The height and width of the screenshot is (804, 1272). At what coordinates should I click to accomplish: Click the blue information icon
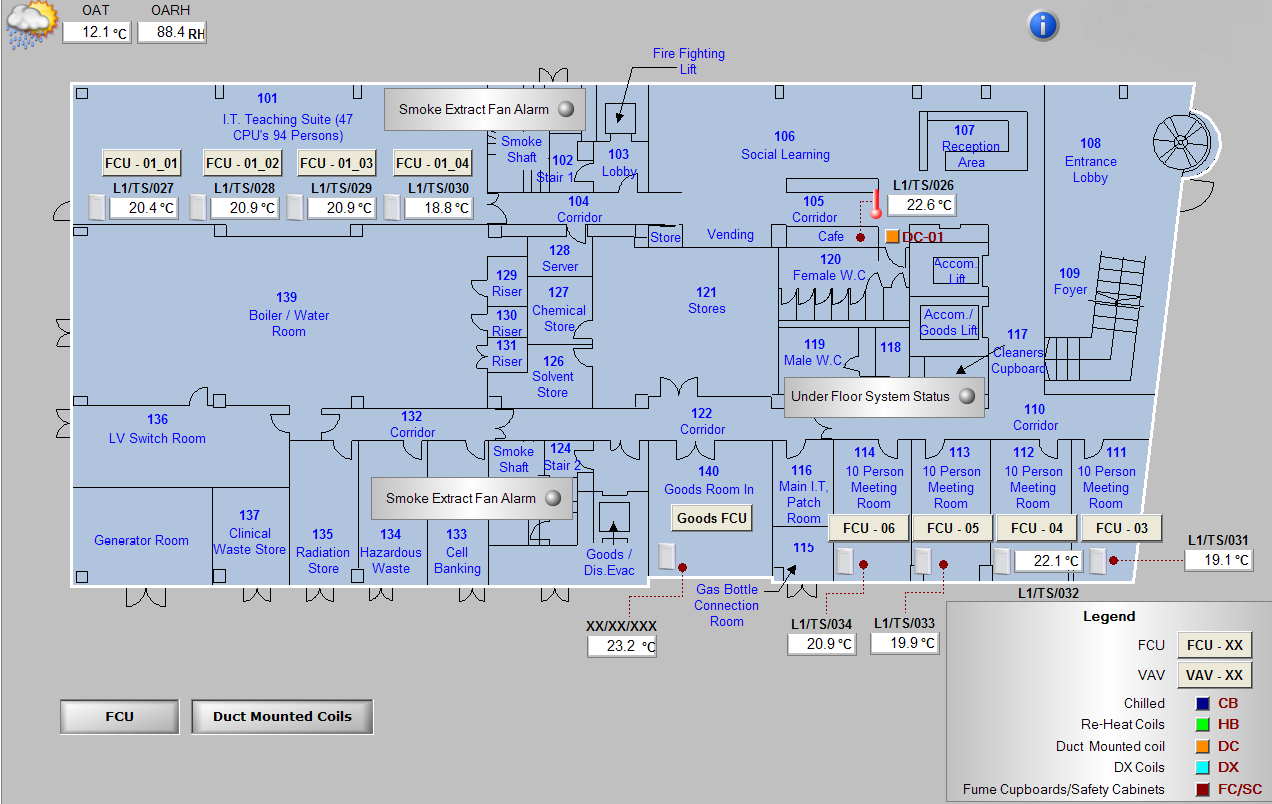tap(1043, 25)
